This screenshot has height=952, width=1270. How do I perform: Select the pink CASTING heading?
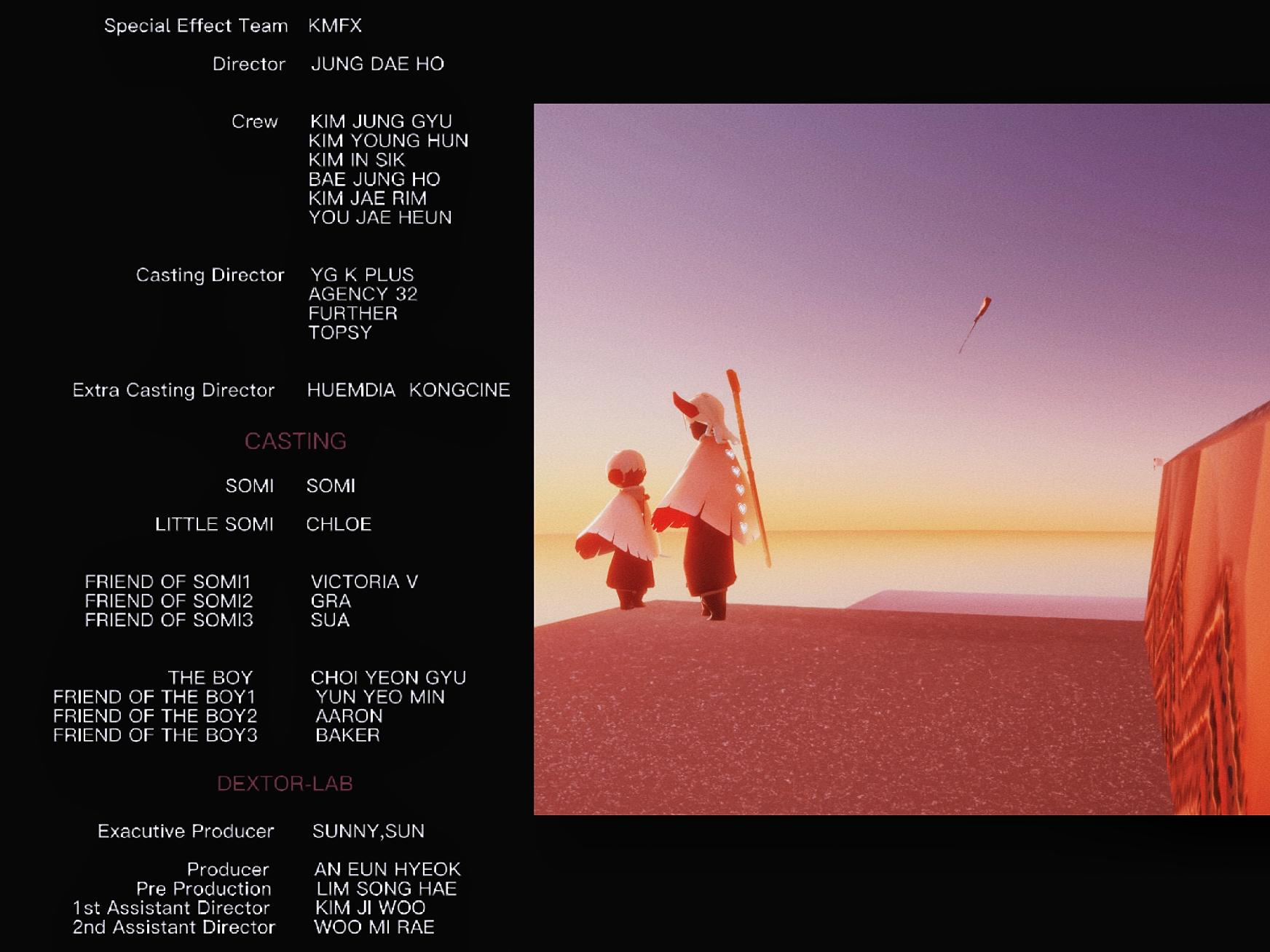[x=295, y=441]
